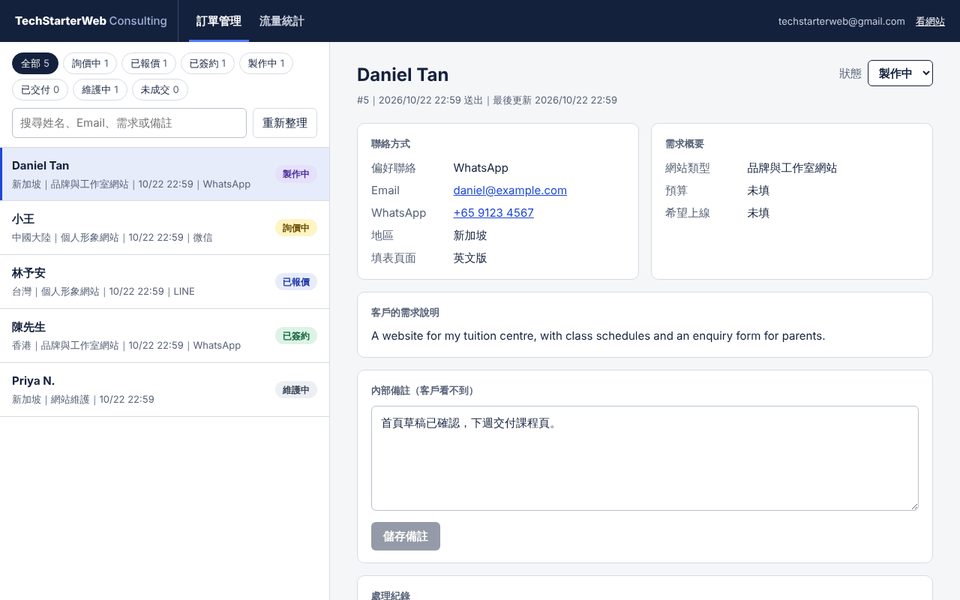Switch to the 訂單管理 tab
The image size is (960, 600).
(219, 21)
